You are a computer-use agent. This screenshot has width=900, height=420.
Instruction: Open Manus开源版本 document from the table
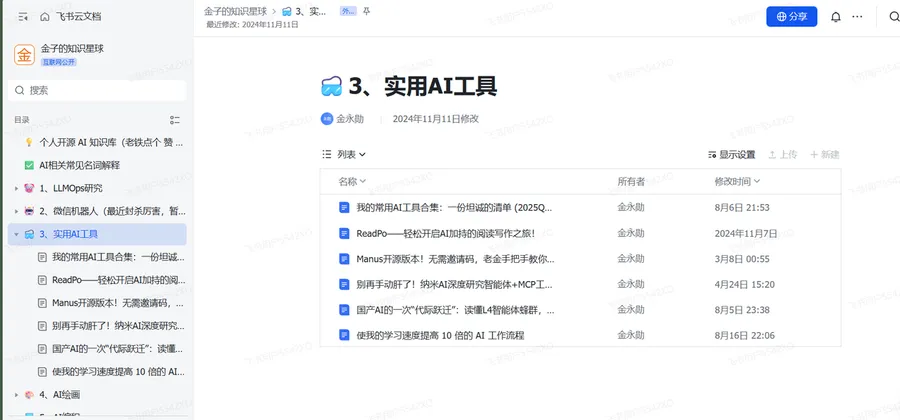pos(456,259)
